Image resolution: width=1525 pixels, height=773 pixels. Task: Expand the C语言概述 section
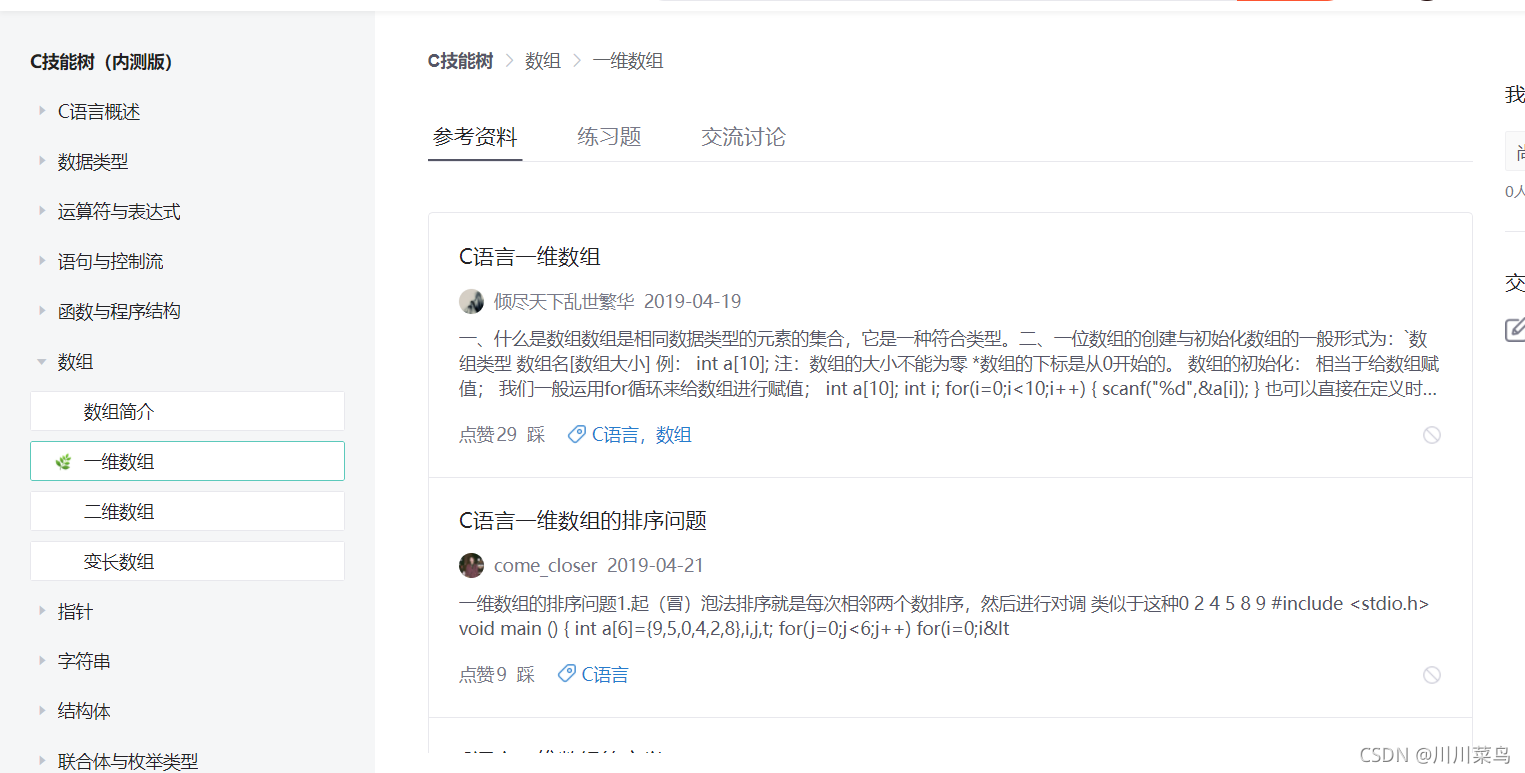click(x=42, y=111)
